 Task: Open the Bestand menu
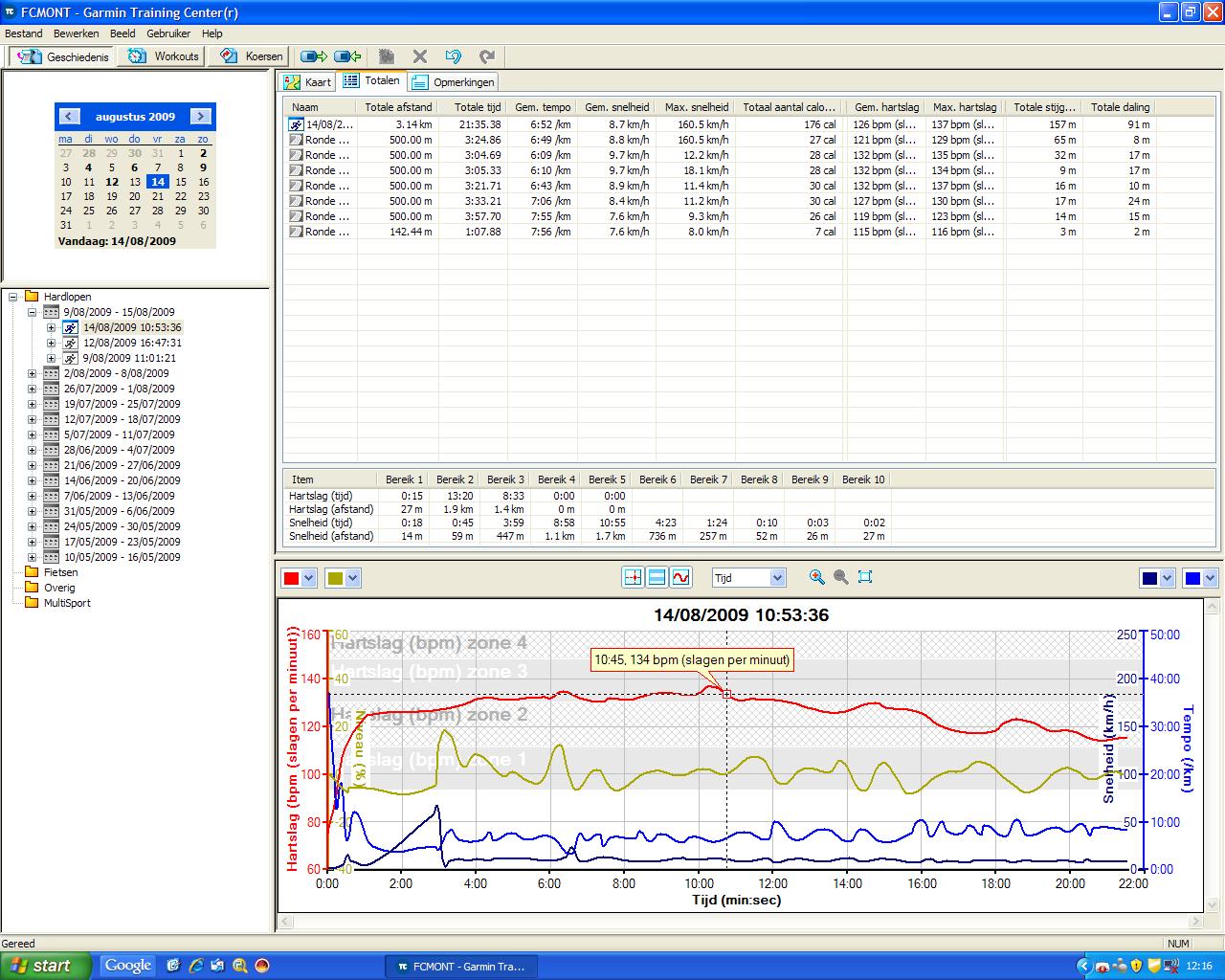tap(24, 33)
